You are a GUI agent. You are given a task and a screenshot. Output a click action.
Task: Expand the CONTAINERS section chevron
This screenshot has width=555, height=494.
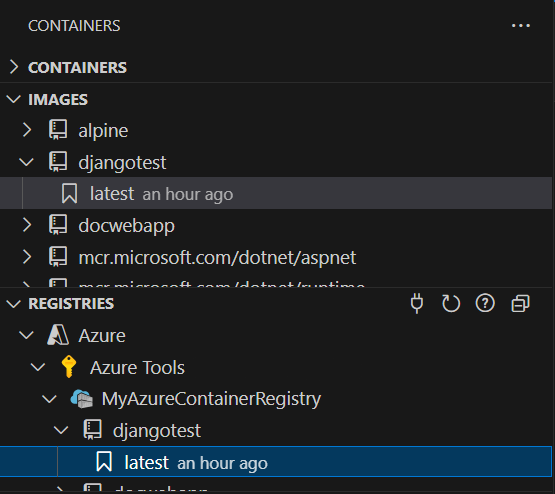(14, 67)
